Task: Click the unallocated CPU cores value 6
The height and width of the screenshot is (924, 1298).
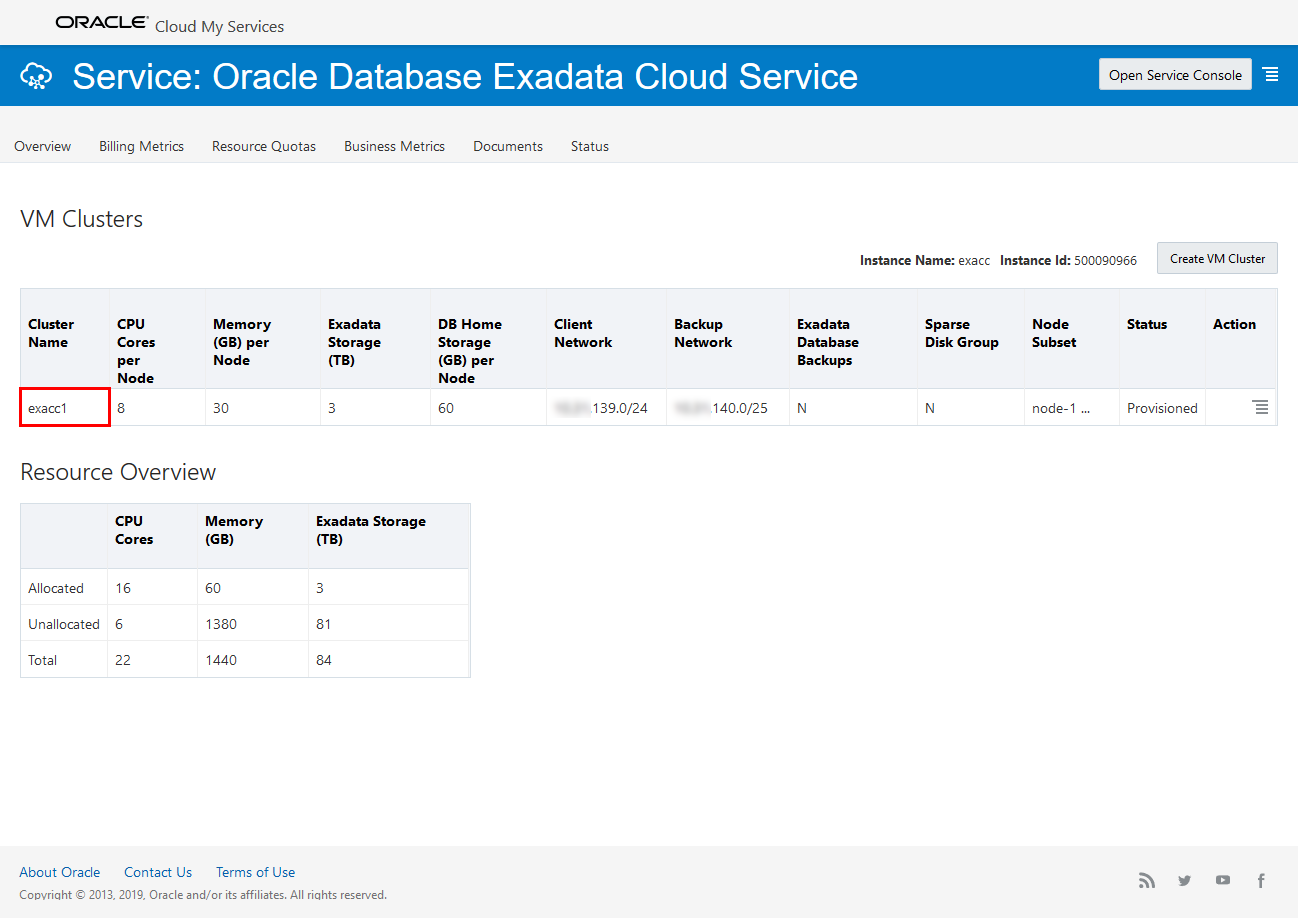Action: [119, 624]
